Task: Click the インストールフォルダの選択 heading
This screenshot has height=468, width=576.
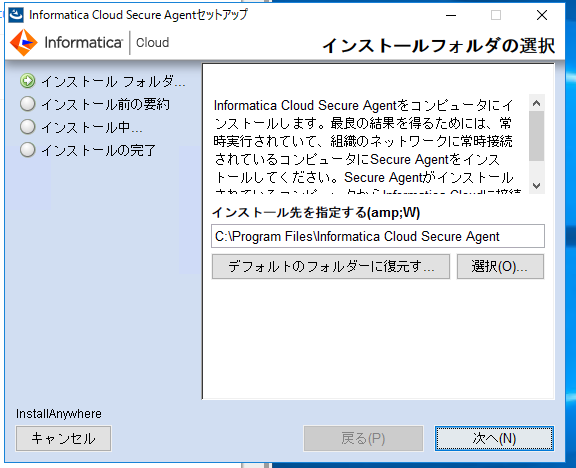Action: click(439, 46)
